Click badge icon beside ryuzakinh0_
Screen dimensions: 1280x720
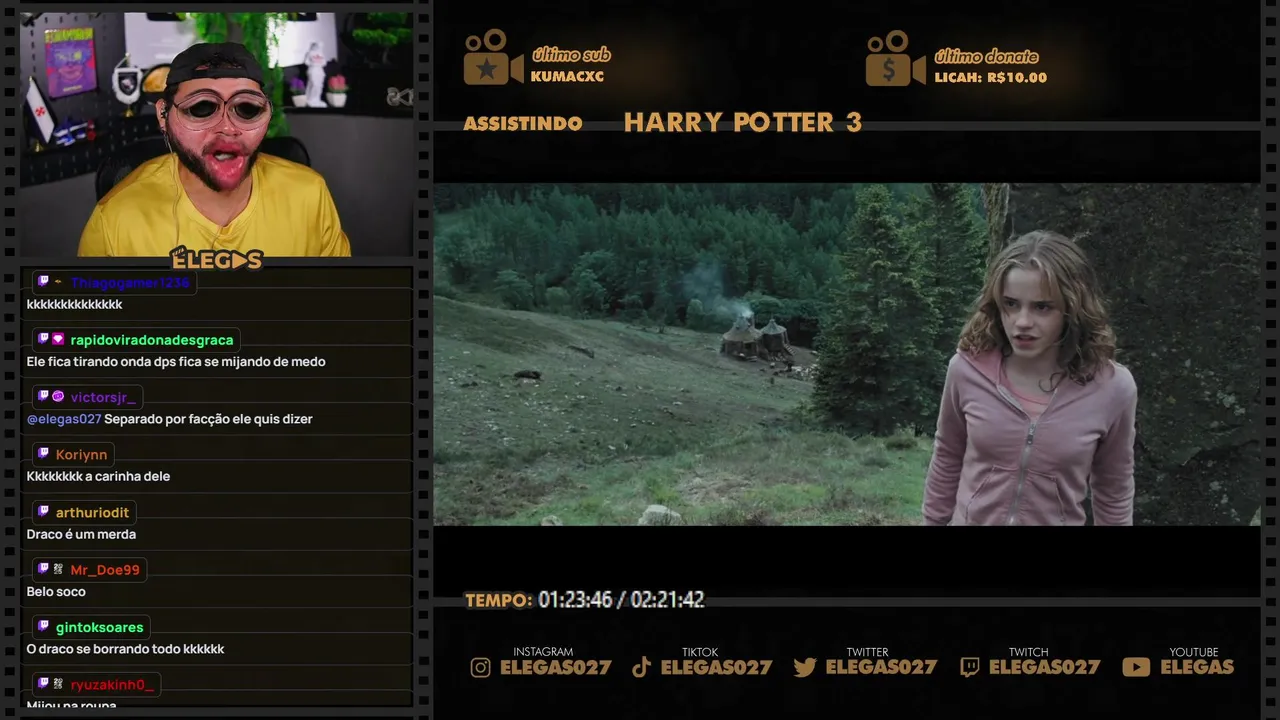(x=58, y=684)
